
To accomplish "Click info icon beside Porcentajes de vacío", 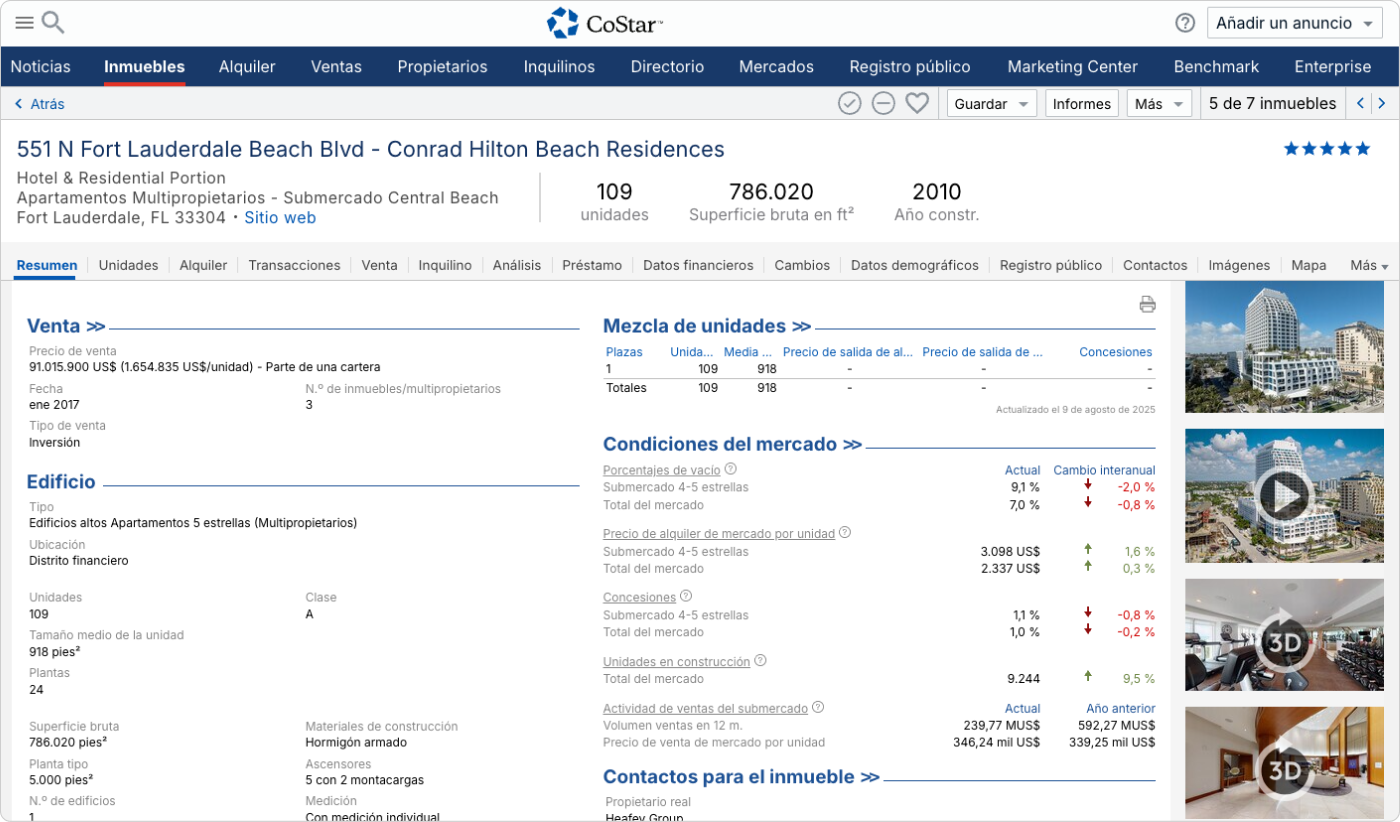I will coord(730,469).
